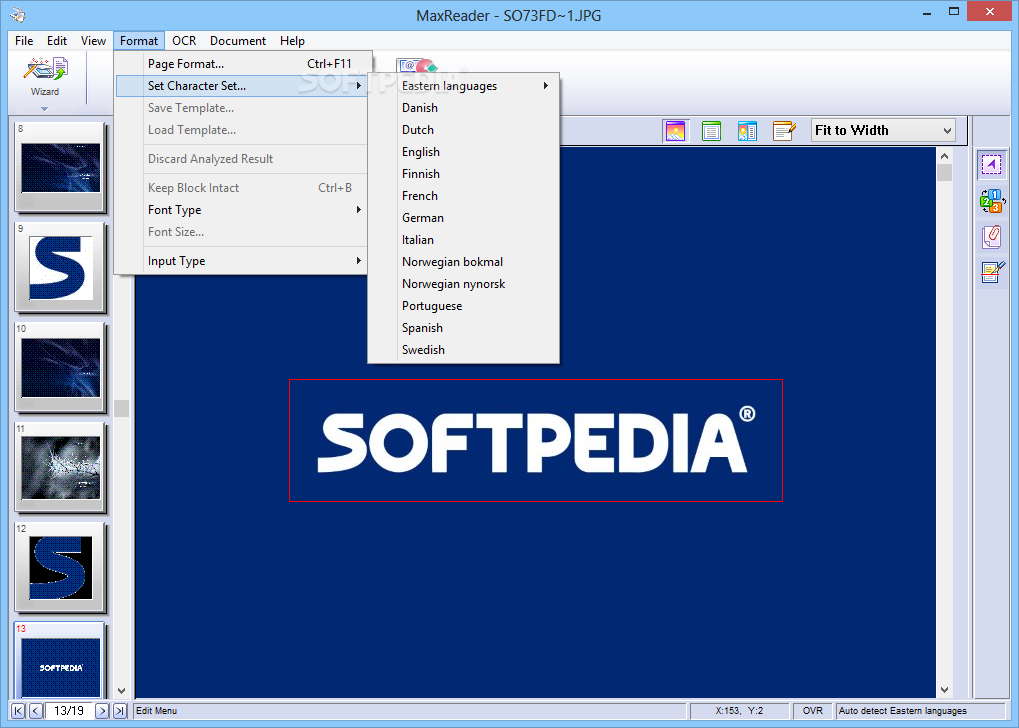
Task: Select page 11 thumbnail
Action: (x=60, y=468)
